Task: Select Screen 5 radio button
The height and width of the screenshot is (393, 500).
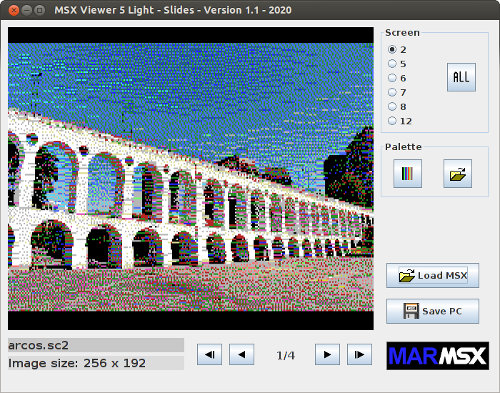Action: (x=393, y=64)
